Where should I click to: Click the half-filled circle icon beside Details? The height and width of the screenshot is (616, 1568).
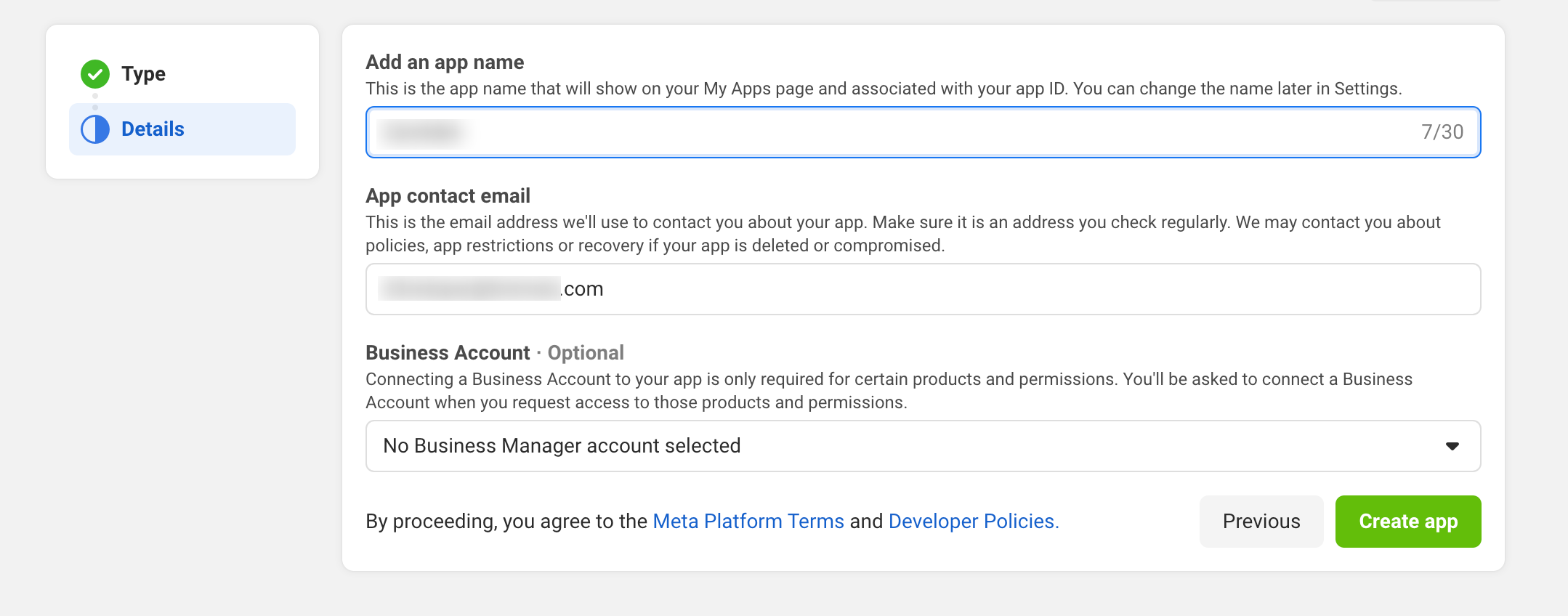95,129
